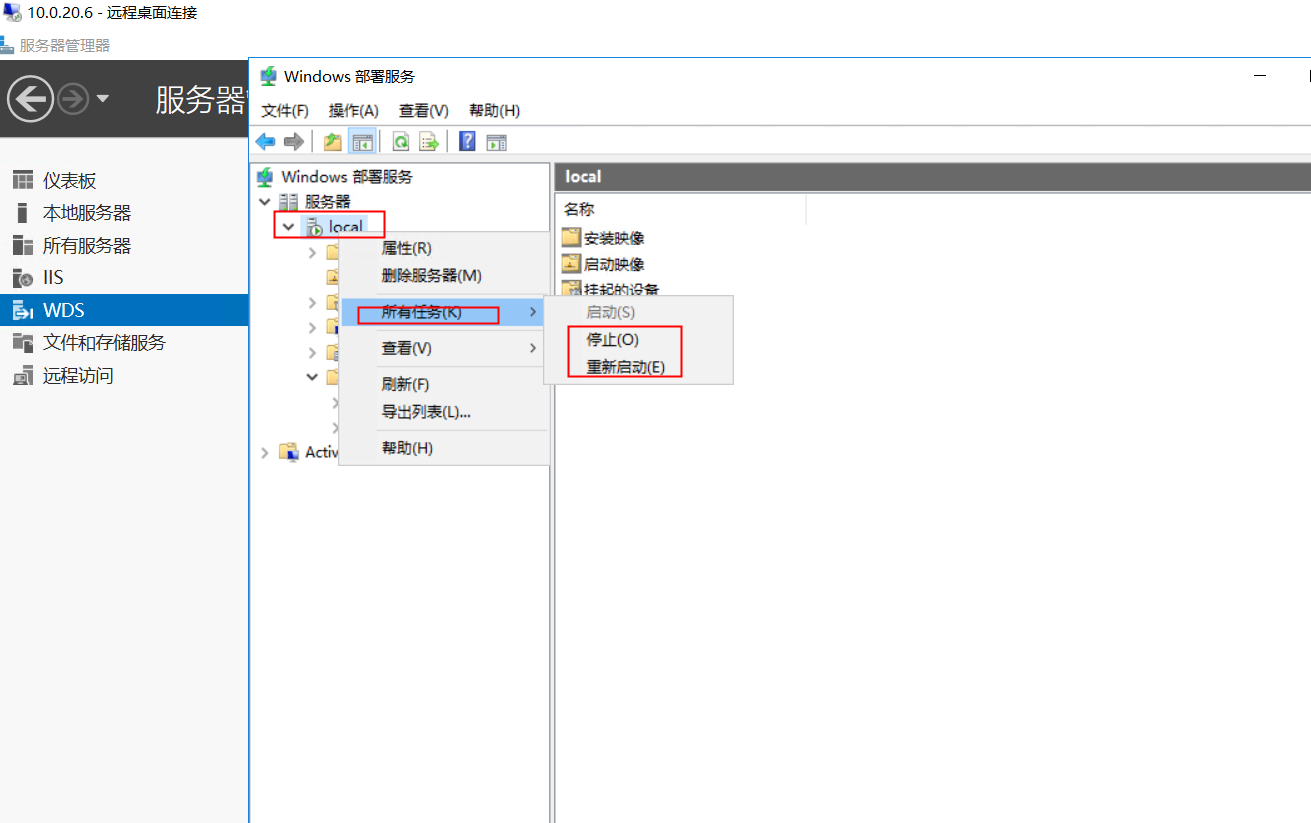
Task: Open the 帮助(H) menu in the menu bar
Action: (494, 110)
